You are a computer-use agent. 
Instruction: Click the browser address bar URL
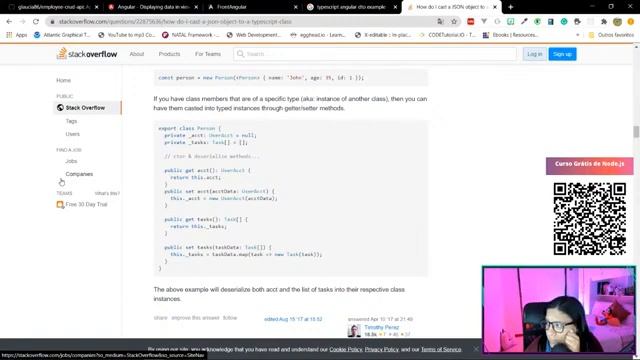tap(176, 22)
